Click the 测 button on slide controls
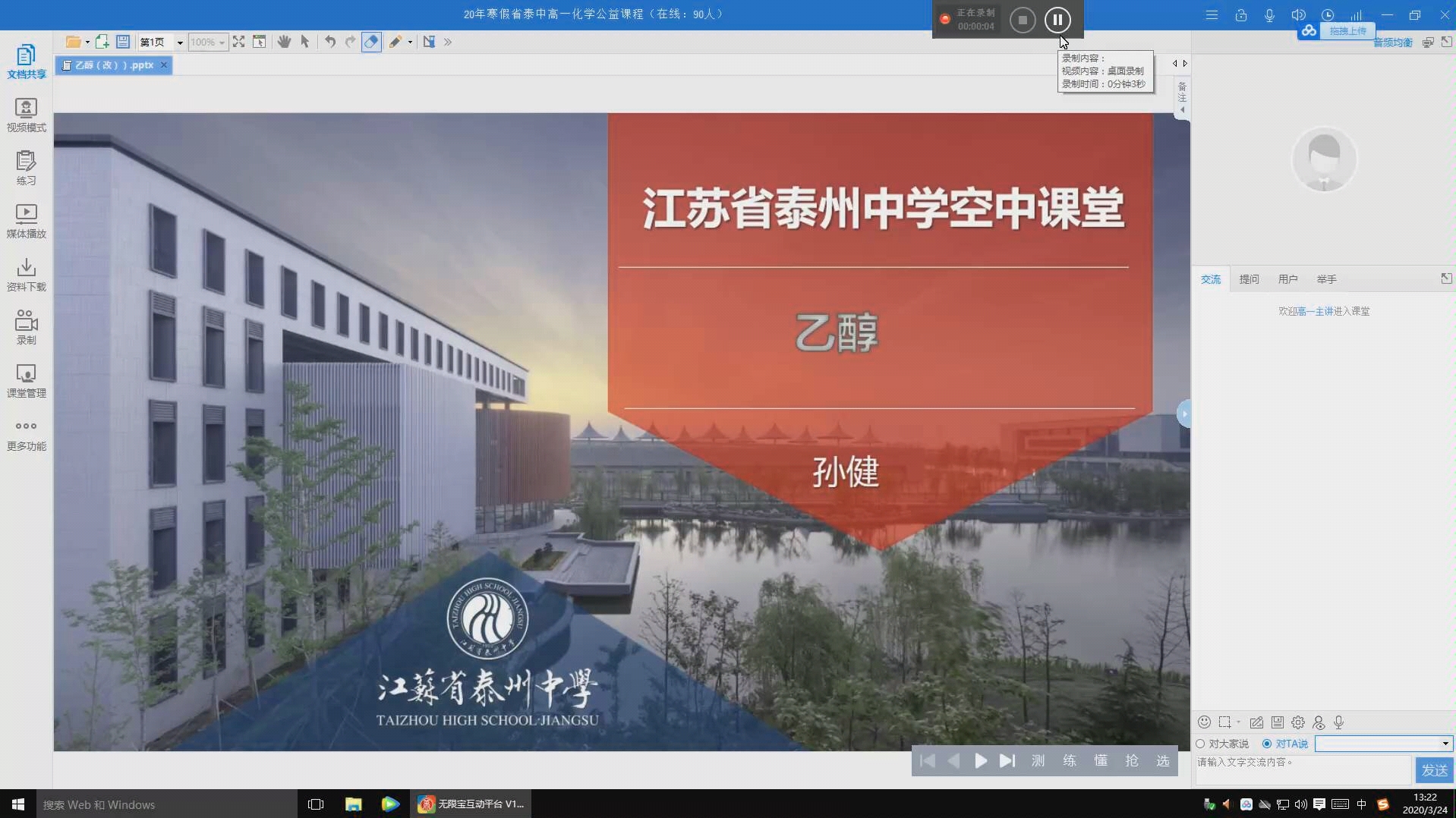The image size is (1456, 818). pos(1038,760)
